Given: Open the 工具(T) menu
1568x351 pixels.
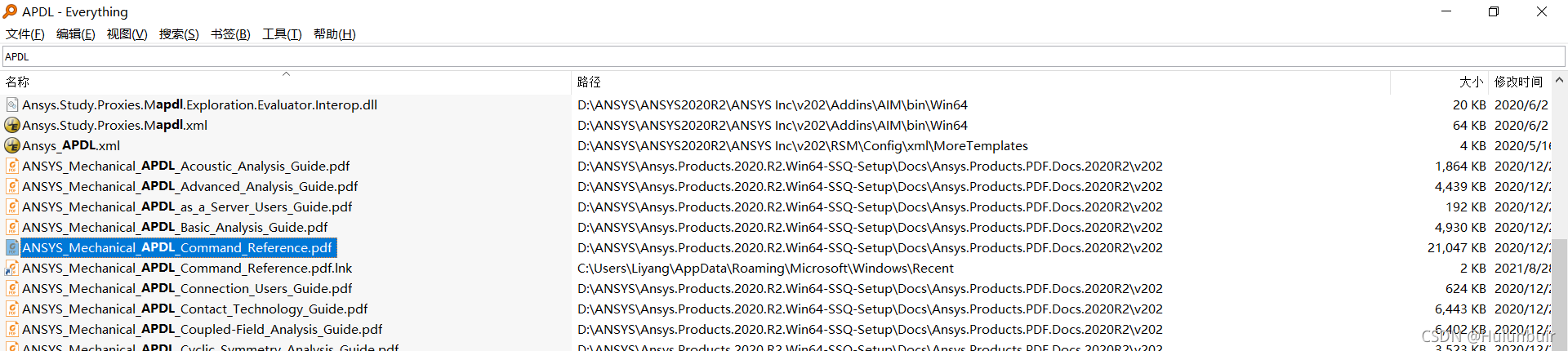Looking at the screenshot, I should click(282, 34).
